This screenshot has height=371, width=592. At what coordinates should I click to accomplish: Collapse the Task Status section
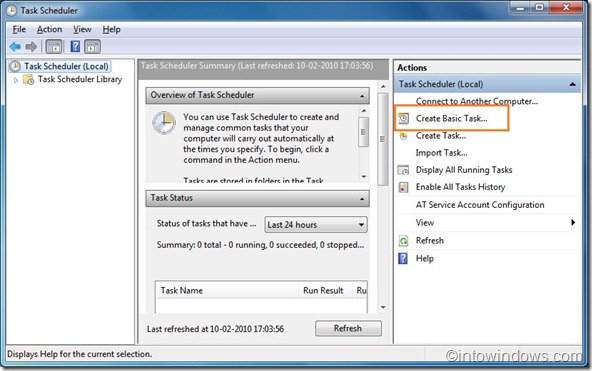click(362, 199)
